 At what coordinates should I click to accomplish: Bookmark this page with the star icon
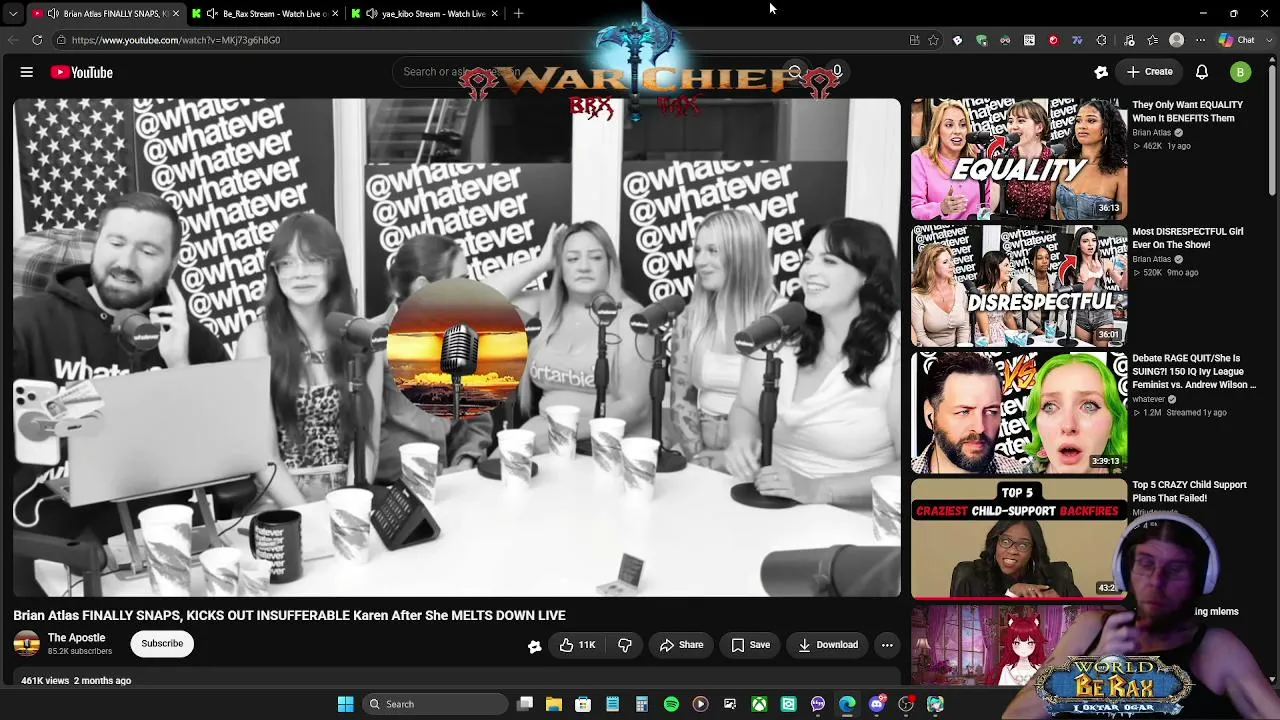click(x=933, y=40)
